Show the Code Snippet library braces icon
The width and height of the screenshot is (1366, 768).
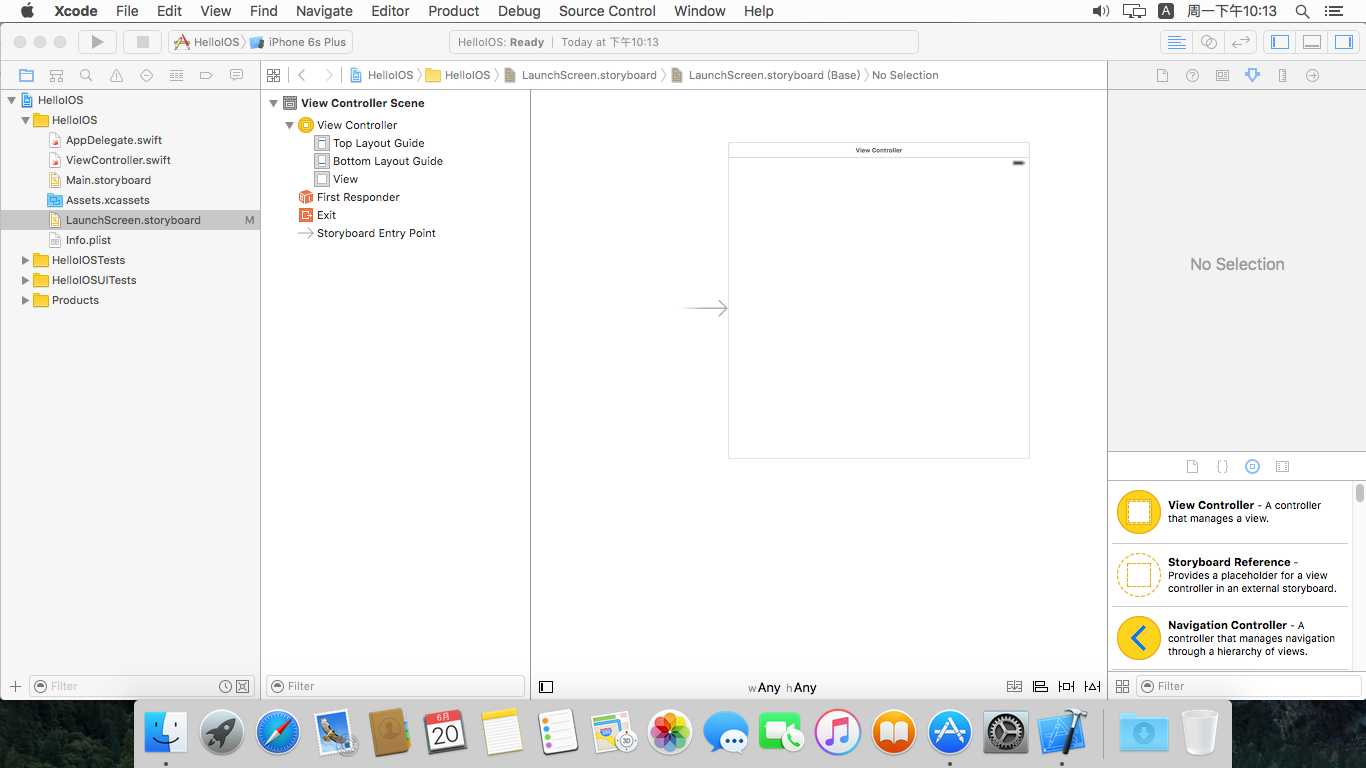pyautogui.click(x=1222, y=466)
